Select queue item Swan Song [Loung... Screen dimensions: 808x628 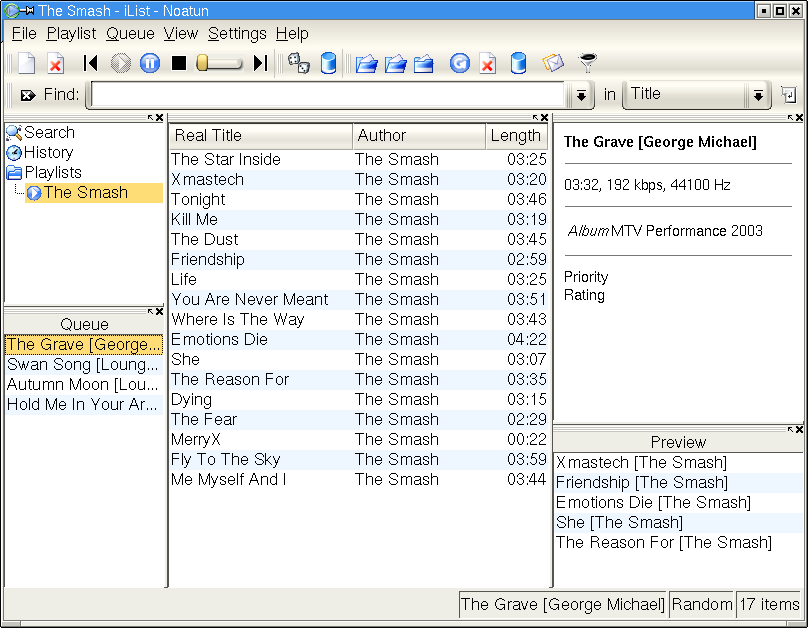(x=84, y=365)
